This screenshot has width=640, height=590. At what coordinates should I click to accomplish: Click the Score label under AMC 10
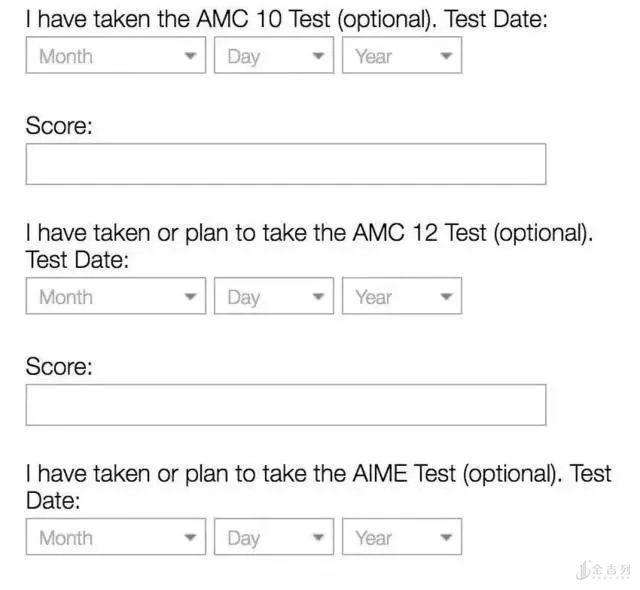click(59, 126)
